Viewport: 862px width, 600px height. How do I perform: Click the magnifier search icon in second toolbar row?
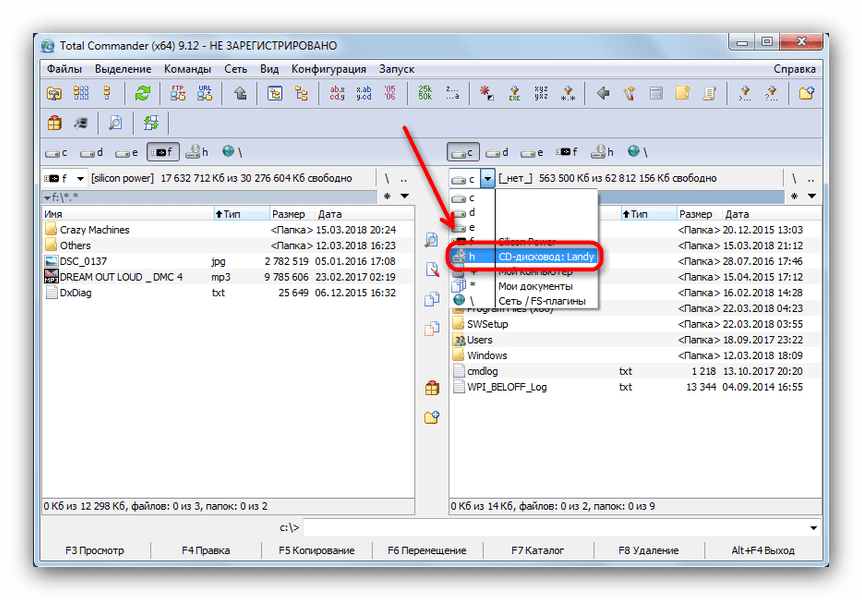(115, 123)
